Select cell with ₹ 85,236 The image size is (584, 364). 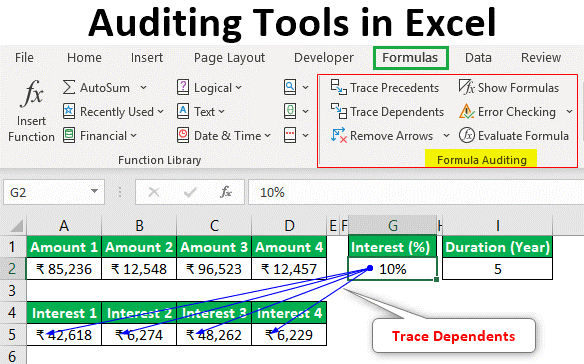[x=64, y=269]
